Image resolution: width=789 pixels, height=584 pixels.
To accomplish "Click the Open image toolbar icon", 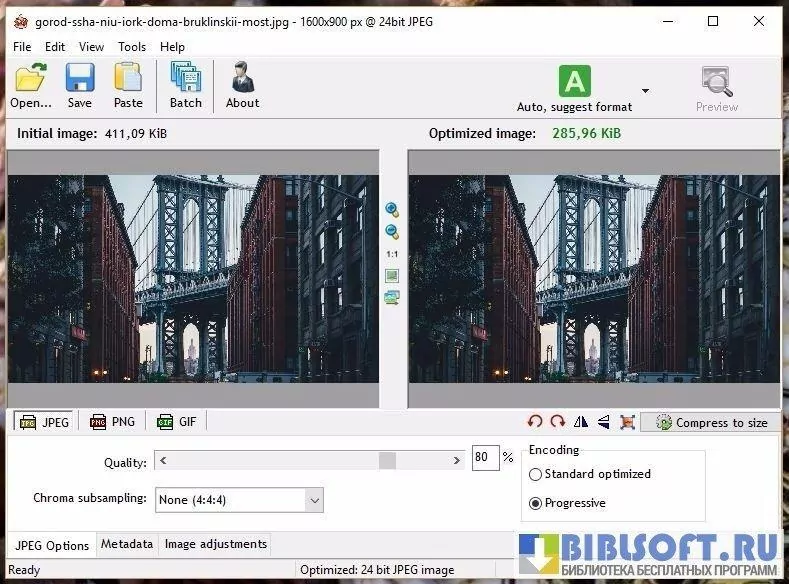I will [31, 86].
